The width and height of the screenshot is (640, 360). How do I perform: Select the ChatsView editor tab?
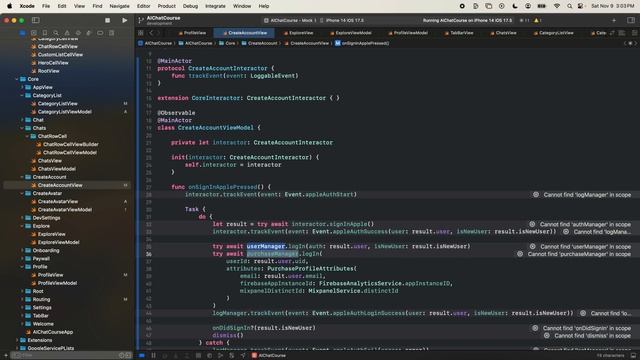click(x=503, y=33)
